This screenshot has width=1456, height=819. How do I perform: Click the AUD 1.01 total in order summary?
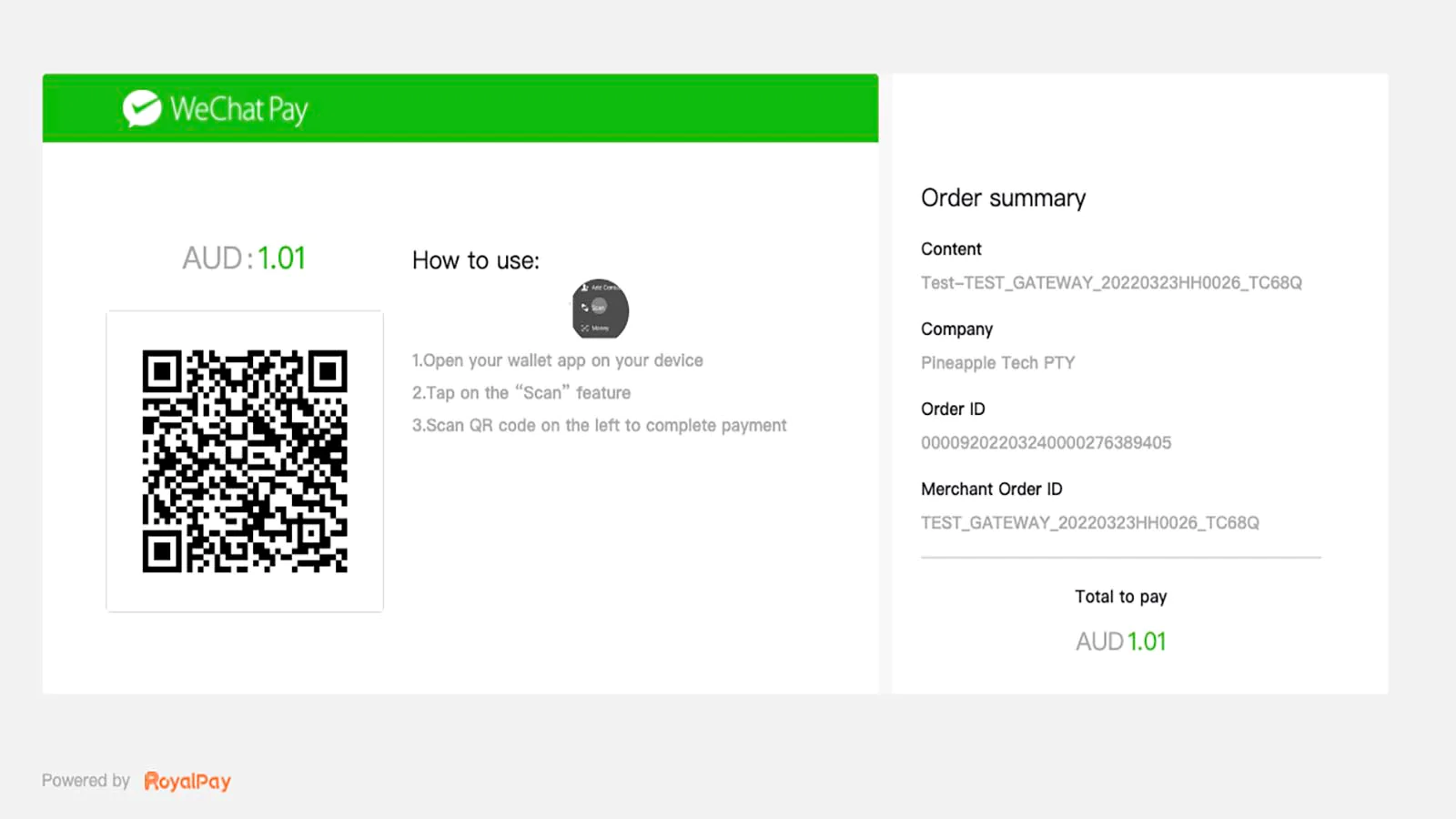pyautogui.click(x=1121, y=642)
